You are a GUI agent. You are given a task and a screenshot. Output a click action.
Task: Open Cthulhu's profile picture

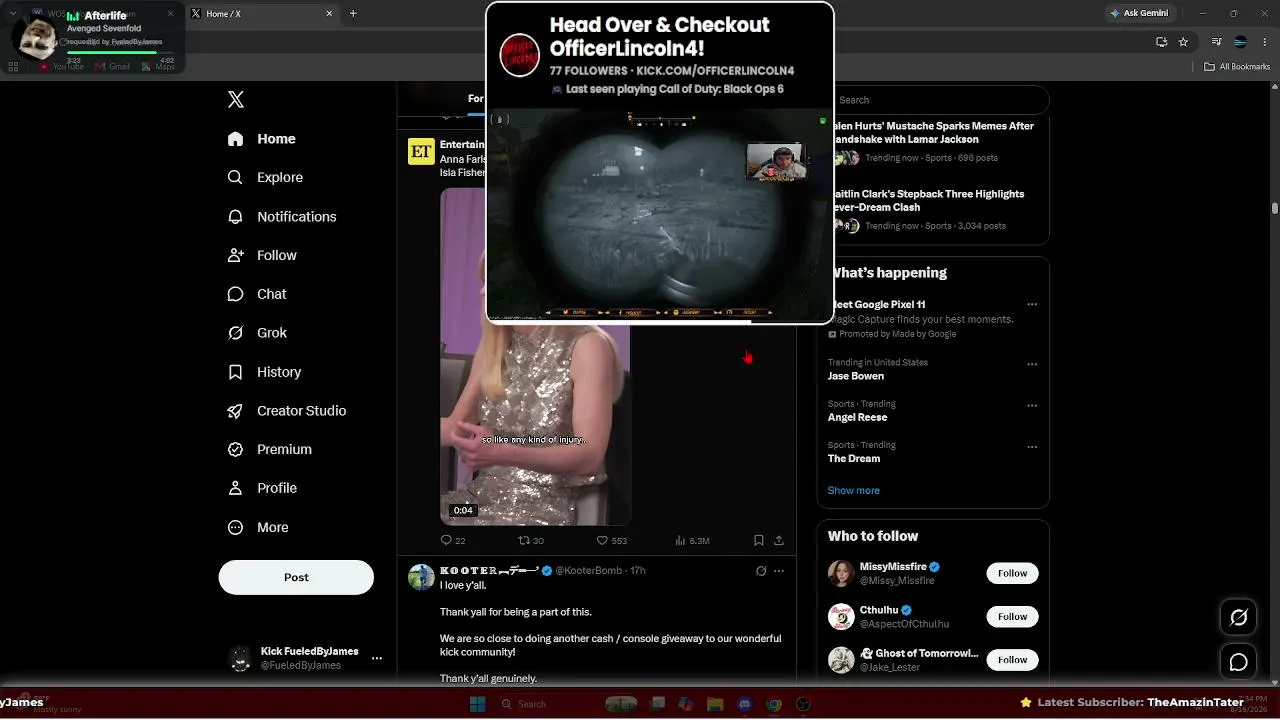pyautogui.click(x=841, y=616)
